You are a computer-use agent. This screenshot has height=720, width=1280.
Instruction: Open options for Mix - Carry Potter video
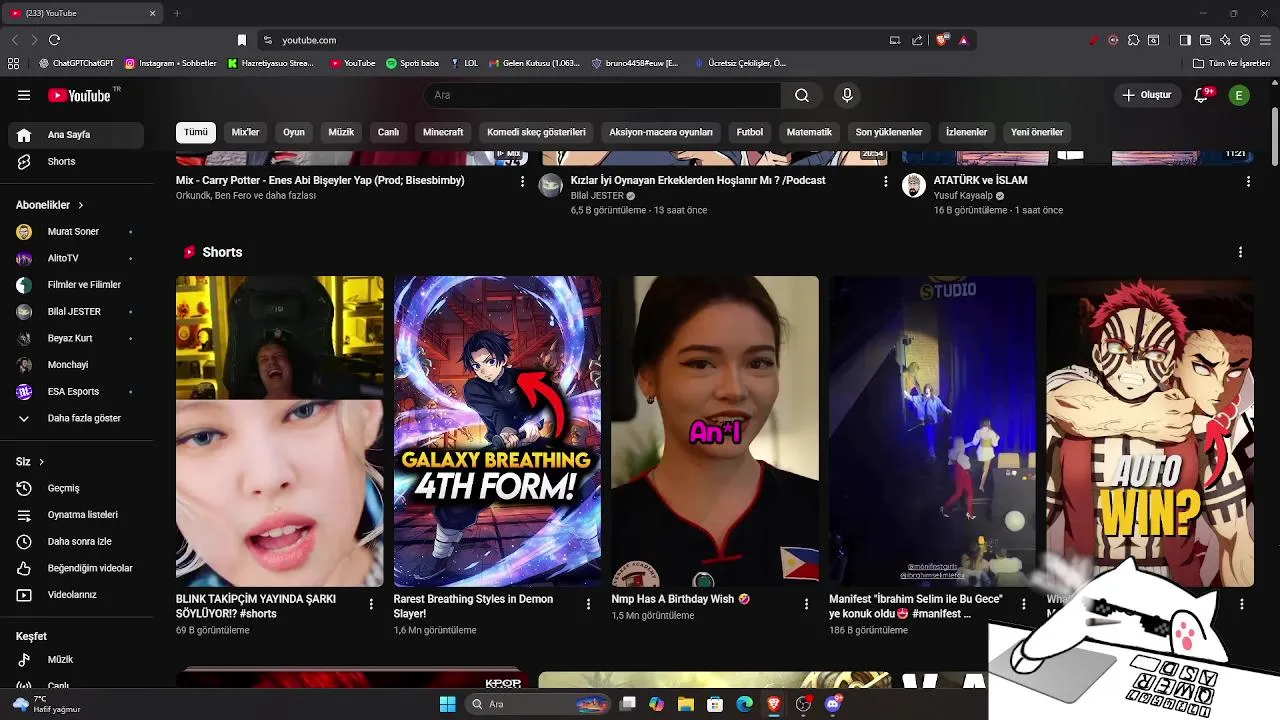tap(522, 182)
